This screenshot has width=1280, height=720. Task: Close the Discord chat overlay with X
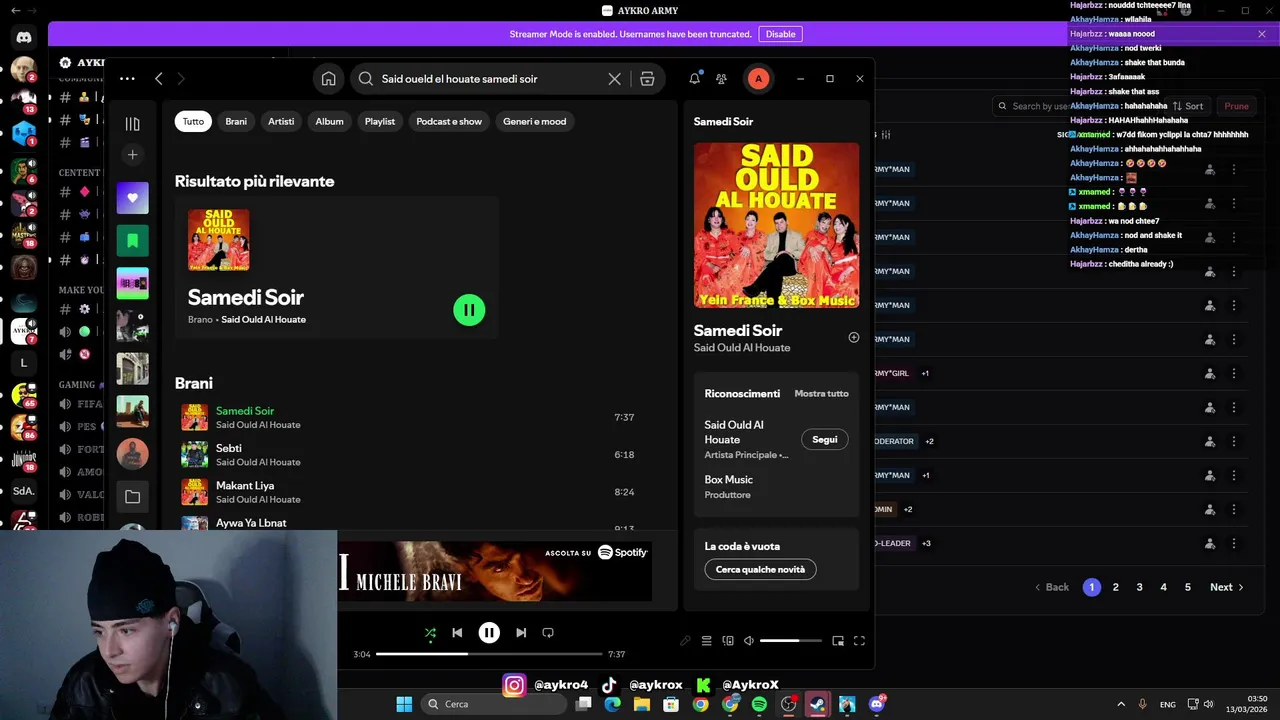click(1262, 34)
